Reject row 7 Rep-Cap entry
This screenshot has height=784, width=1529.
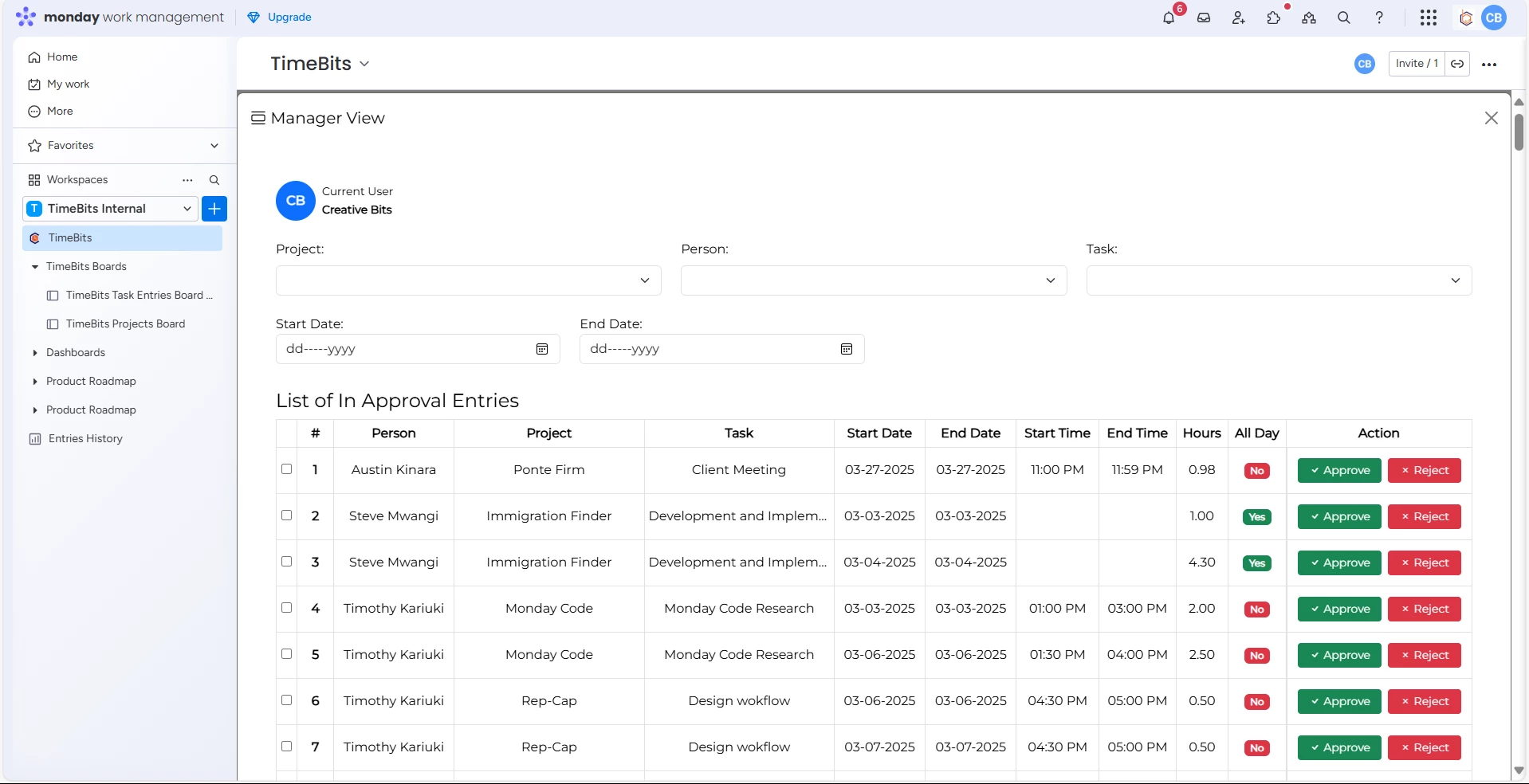point(1425,748)
